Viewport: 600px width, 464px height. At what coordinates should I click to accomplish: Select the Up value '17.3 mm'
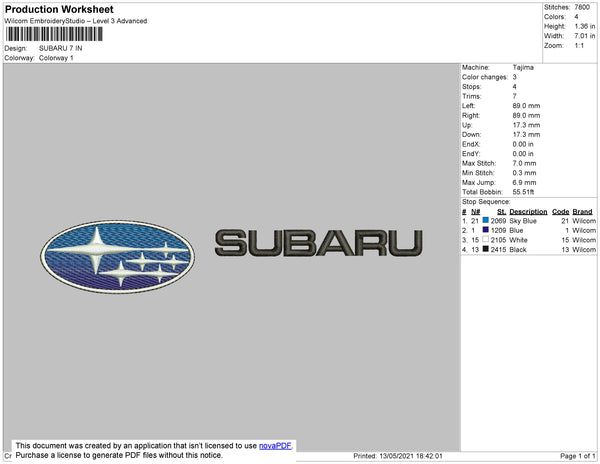(526, 125)
